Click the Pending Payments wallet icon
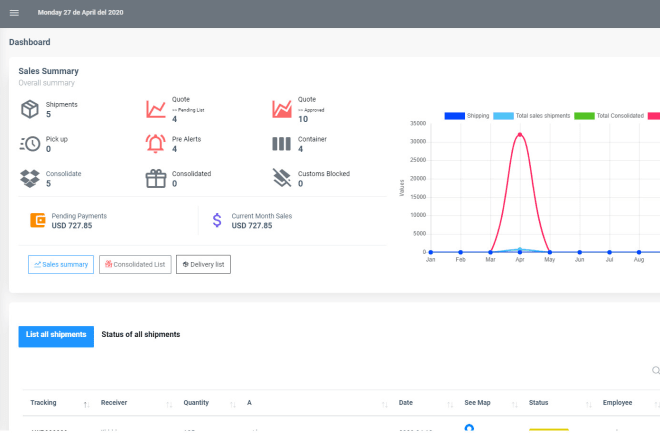 [x=38, y=220]
